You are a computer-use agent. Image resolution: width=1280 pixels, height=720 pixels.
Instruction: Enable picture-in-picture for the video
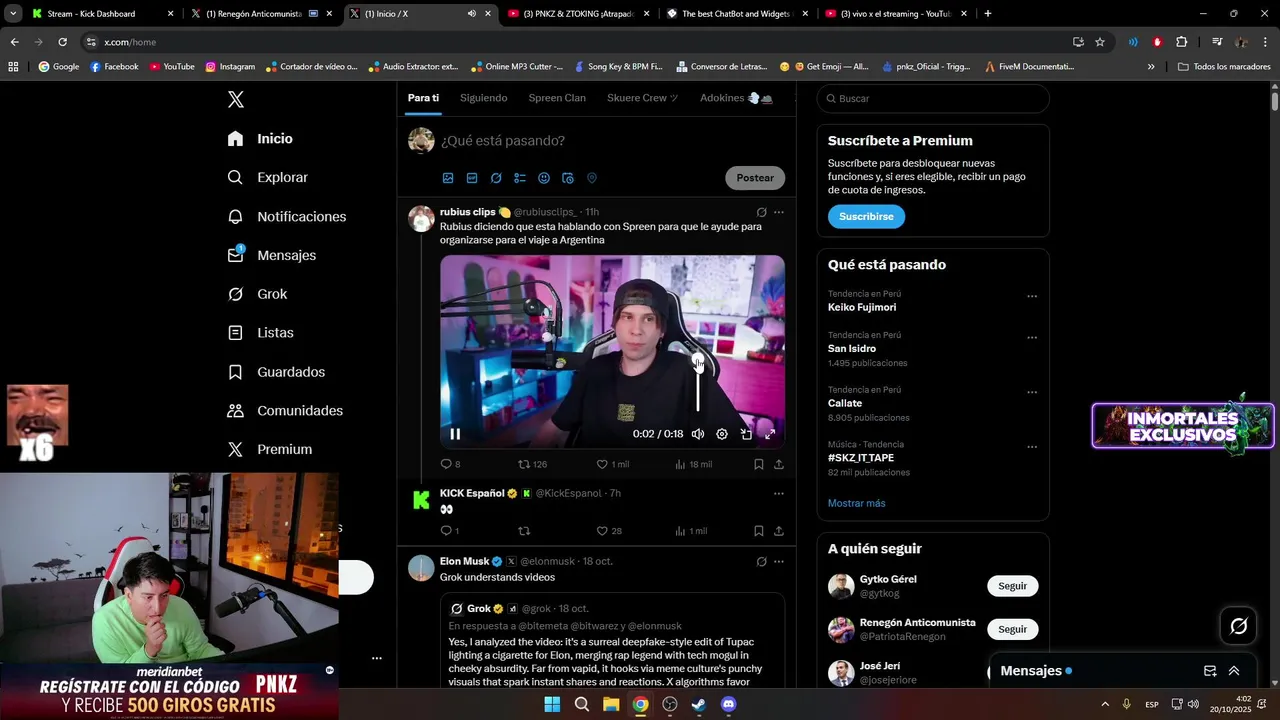coord(746,434)
